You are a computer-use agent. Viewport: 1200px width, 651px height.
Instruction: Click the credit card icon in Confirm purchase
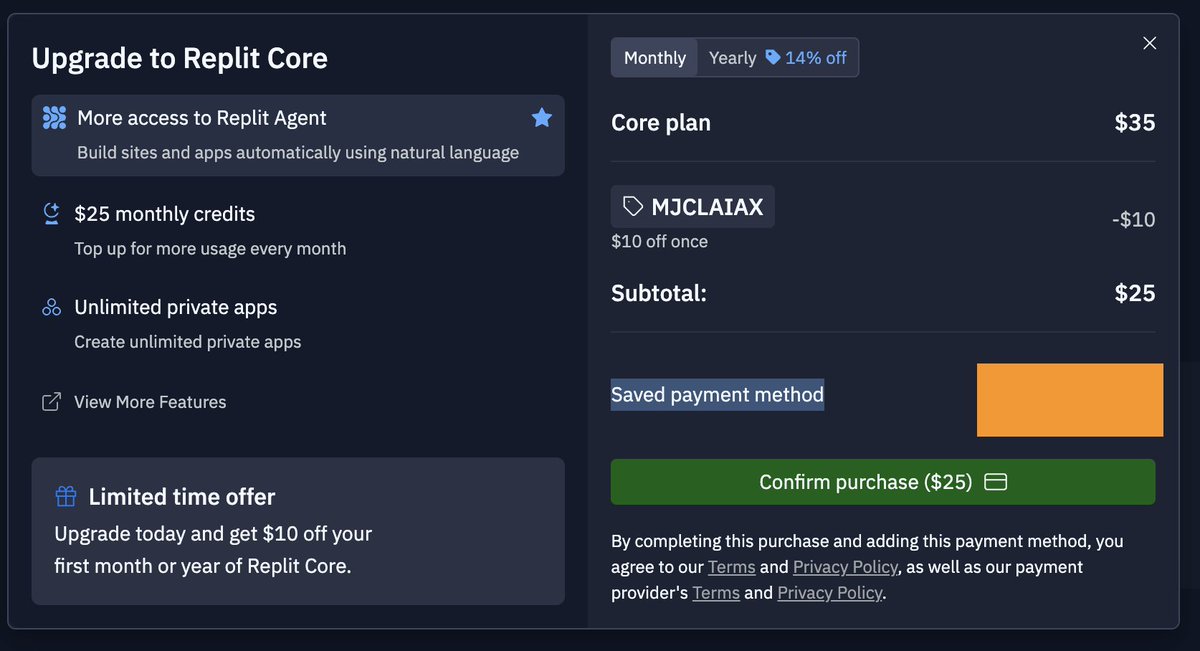click(995, 482)
